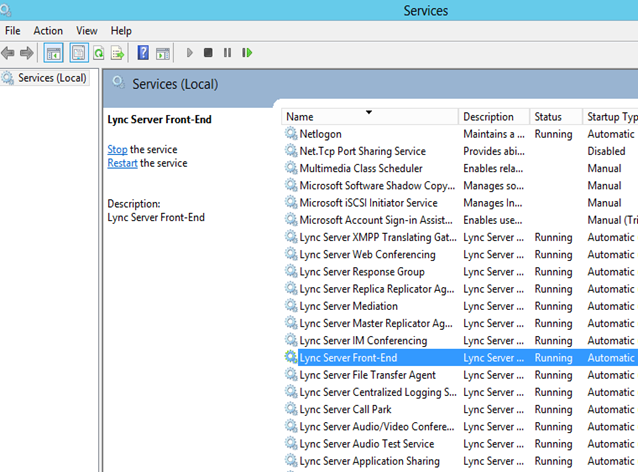Click Services (Local) header in details pane
638x472 pixels.
(x=175, y=84)
